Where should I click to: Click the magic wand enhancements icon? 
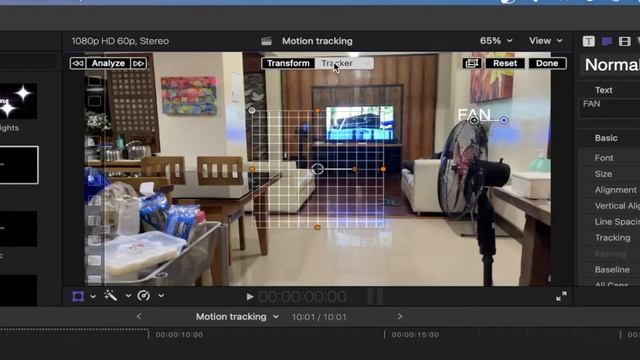tap(111, 296)
